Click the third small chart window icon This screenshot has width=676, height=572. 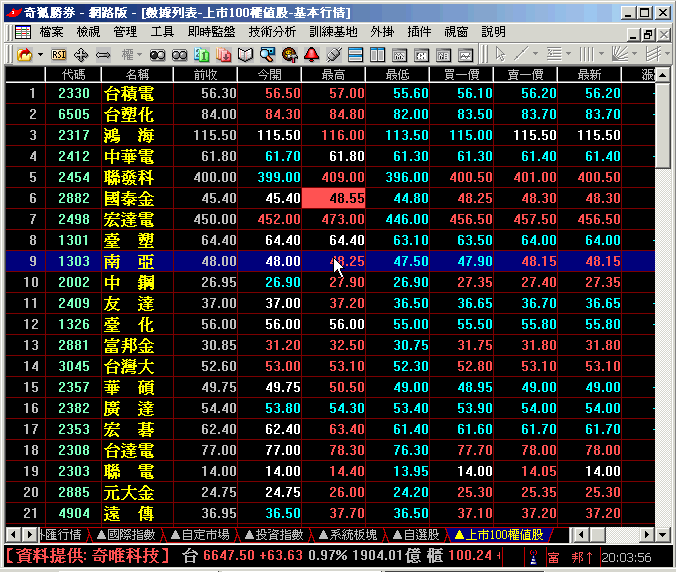click(444, 55)
